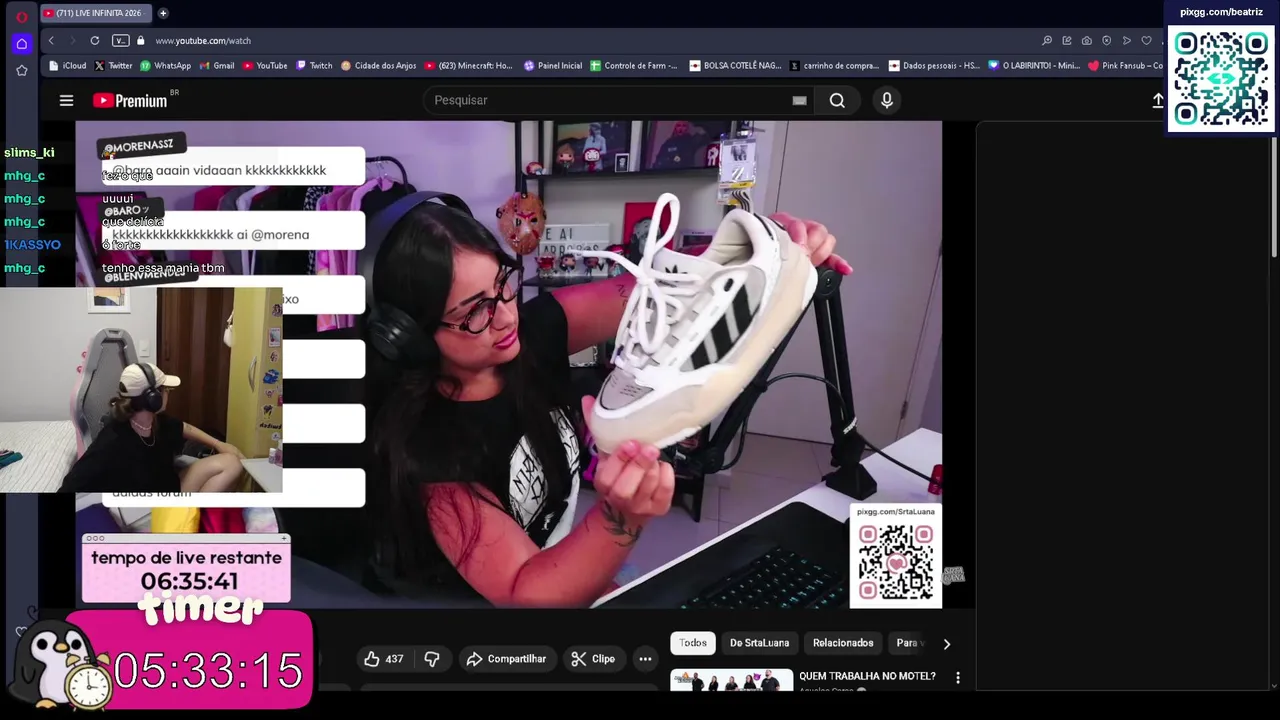Click the send flow arrow icon

click(x=1127, y=40)
